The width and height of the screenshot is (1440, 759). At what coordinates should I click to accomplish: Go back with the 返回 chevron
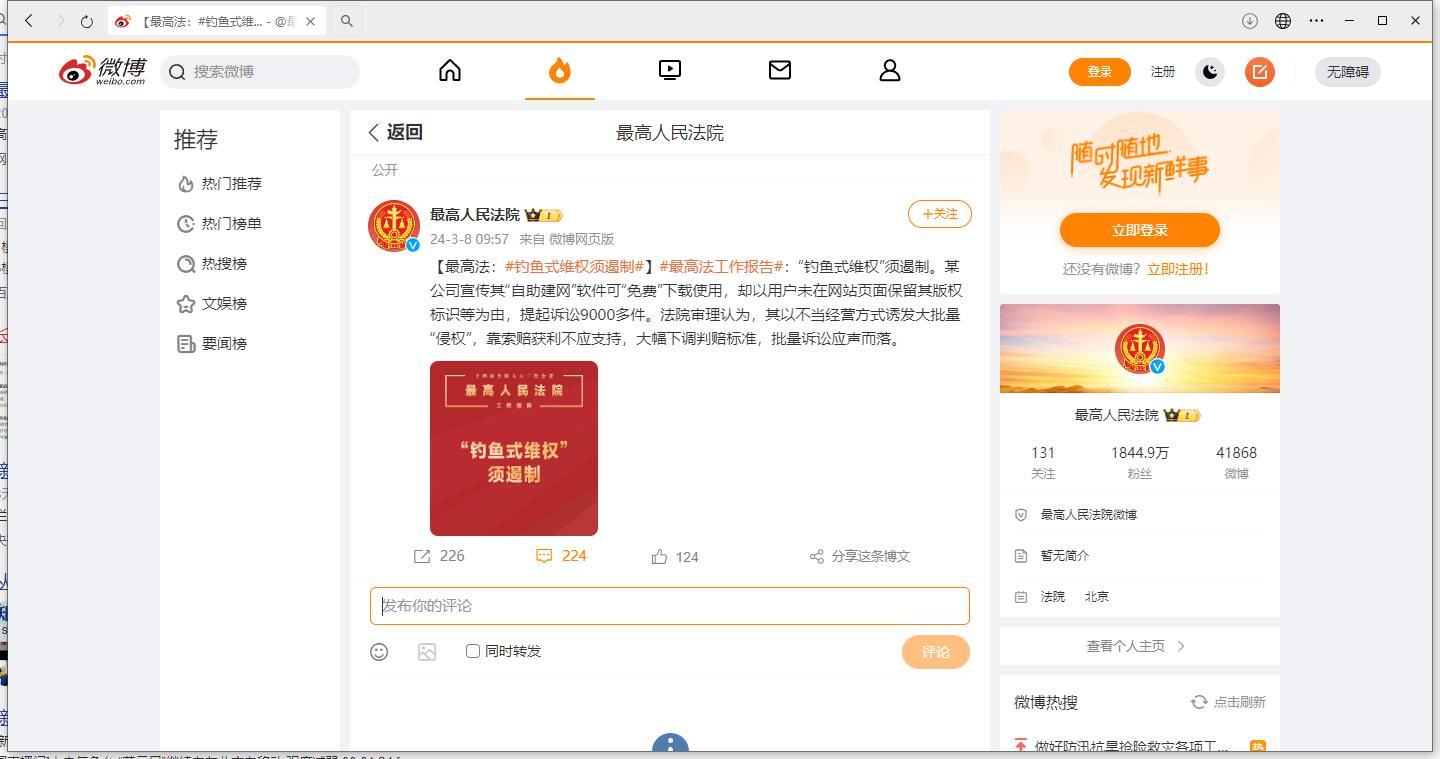[375, 133]
